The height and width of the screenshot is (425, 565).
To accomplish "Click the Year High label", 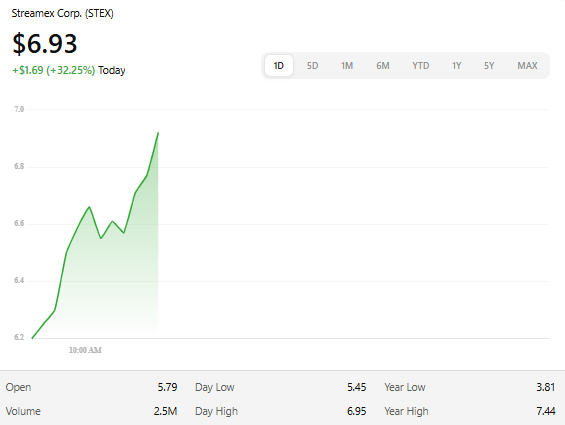I will point(406,411).
